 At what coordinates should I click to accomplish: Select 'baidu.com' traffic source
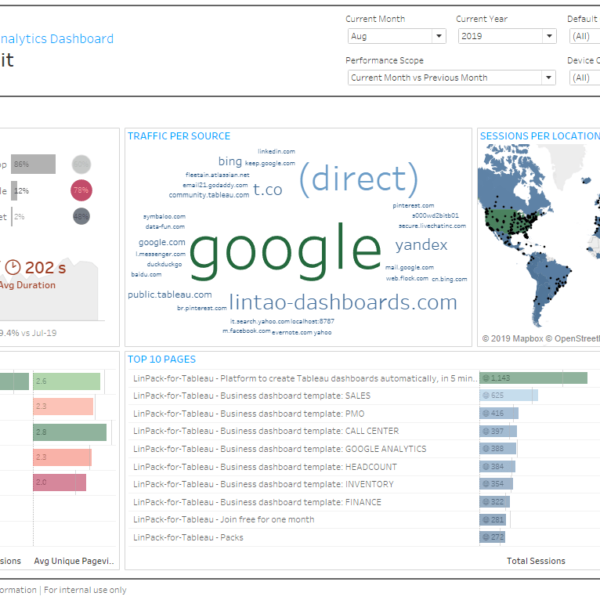point(146,274)
